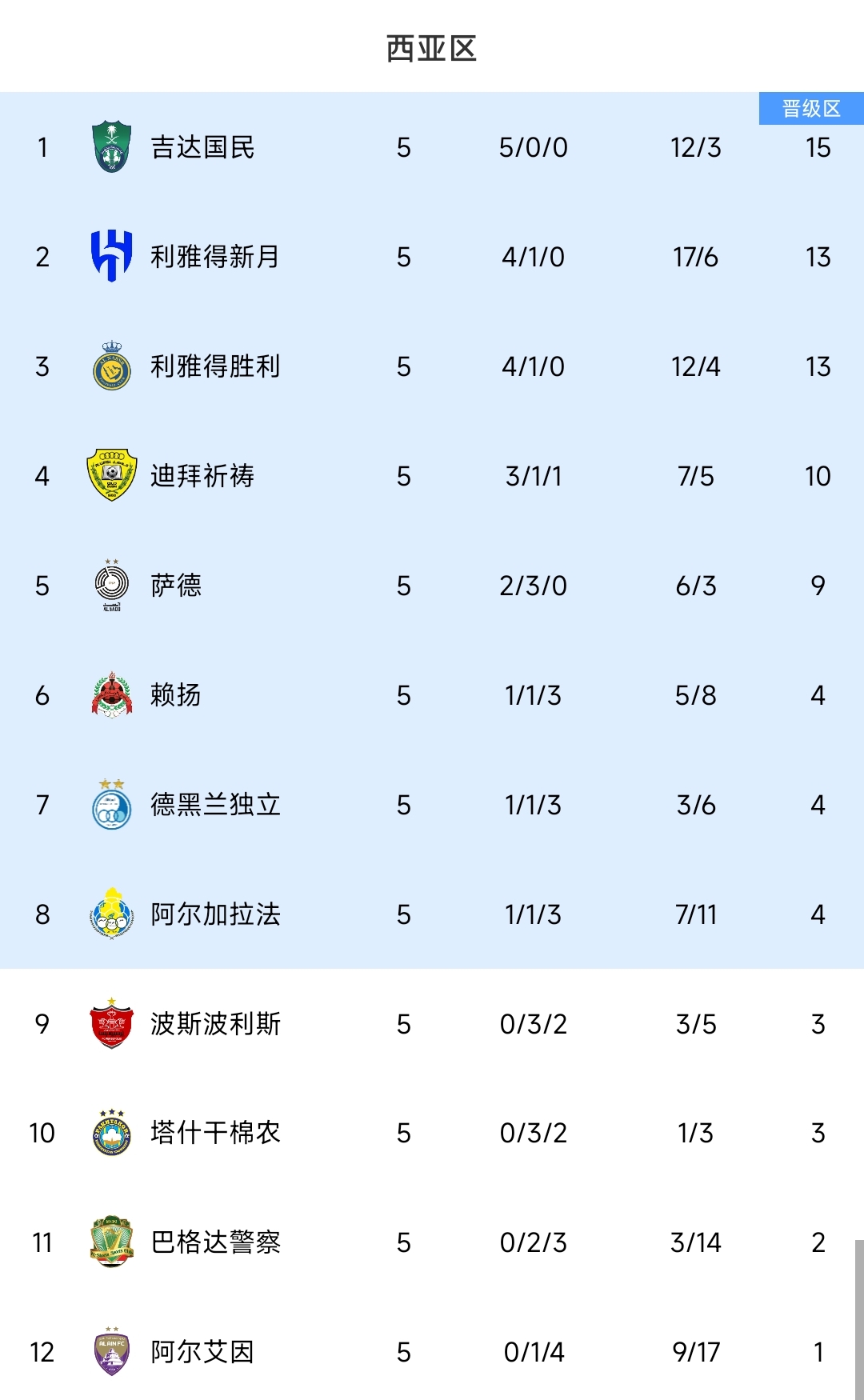Tap the Al-Gharafa yellow-blue club logo
This screenshot has height=1400, width=864.
(x=112, y=914)
